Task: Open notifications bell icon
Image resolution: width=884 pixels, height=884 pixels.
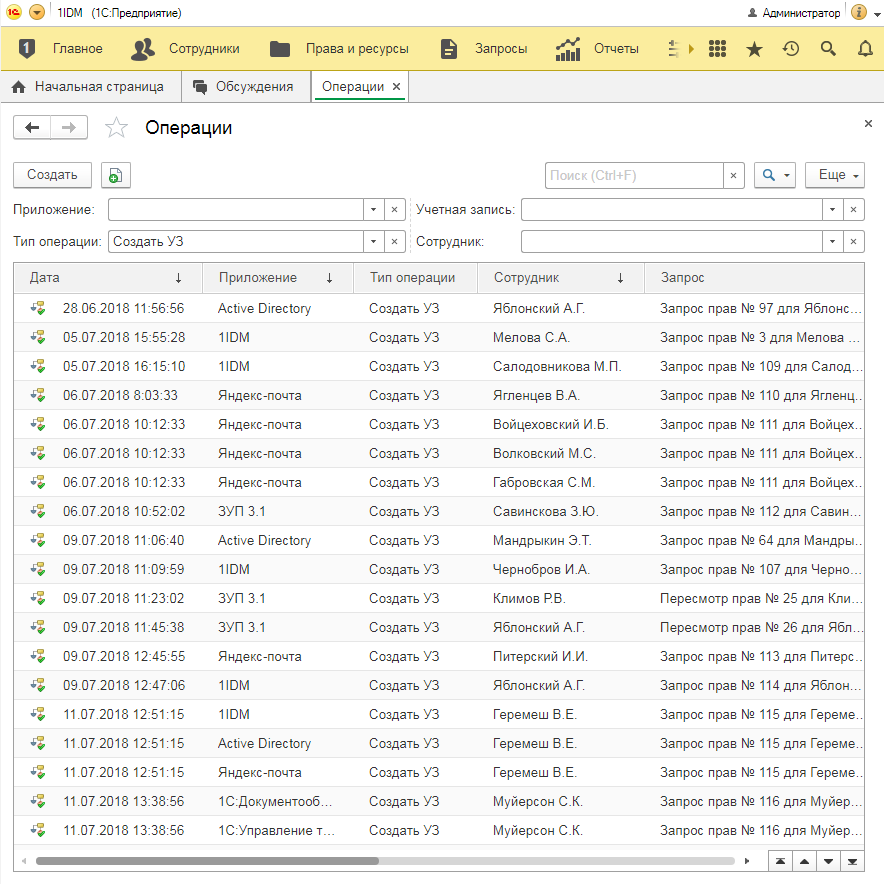Action: pyautogui.click(x=865, y=48)
